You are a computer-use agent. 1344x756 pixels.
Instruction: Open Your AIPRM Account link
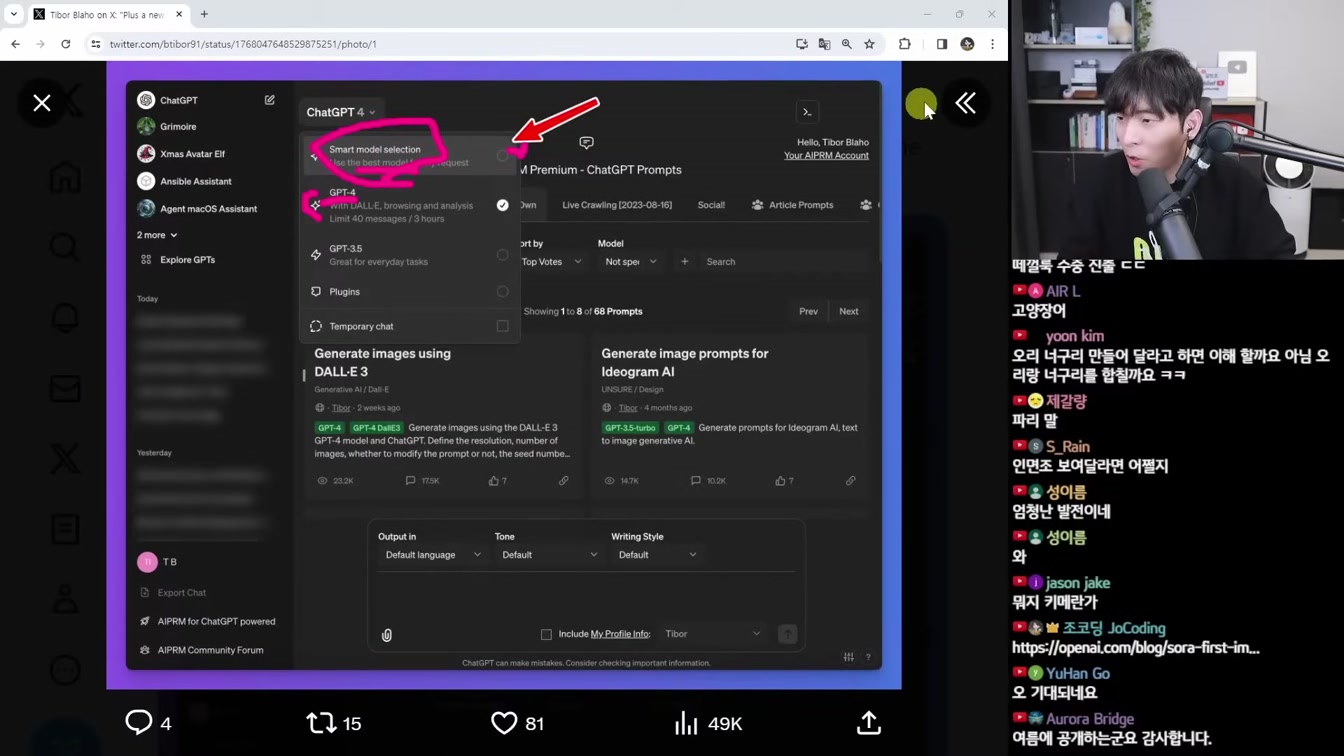coord(826,156)
